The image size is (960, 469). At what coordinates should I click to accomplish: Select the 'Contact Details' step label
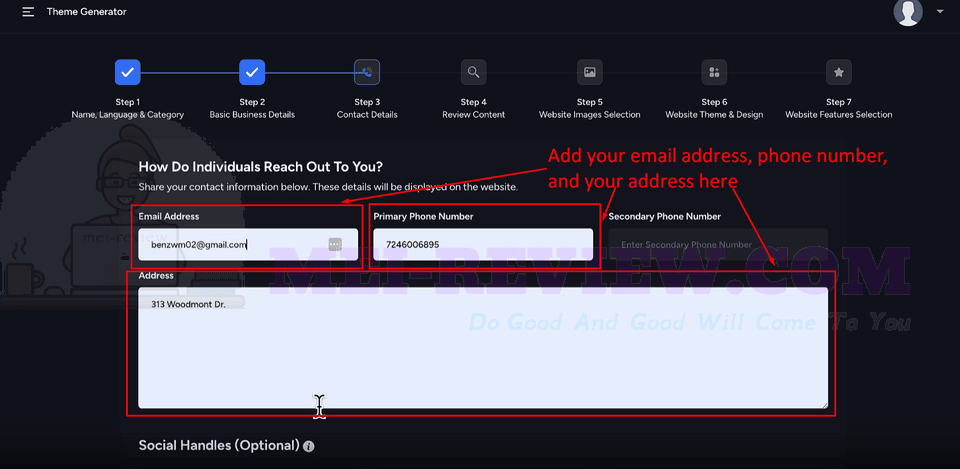point(367,114)
